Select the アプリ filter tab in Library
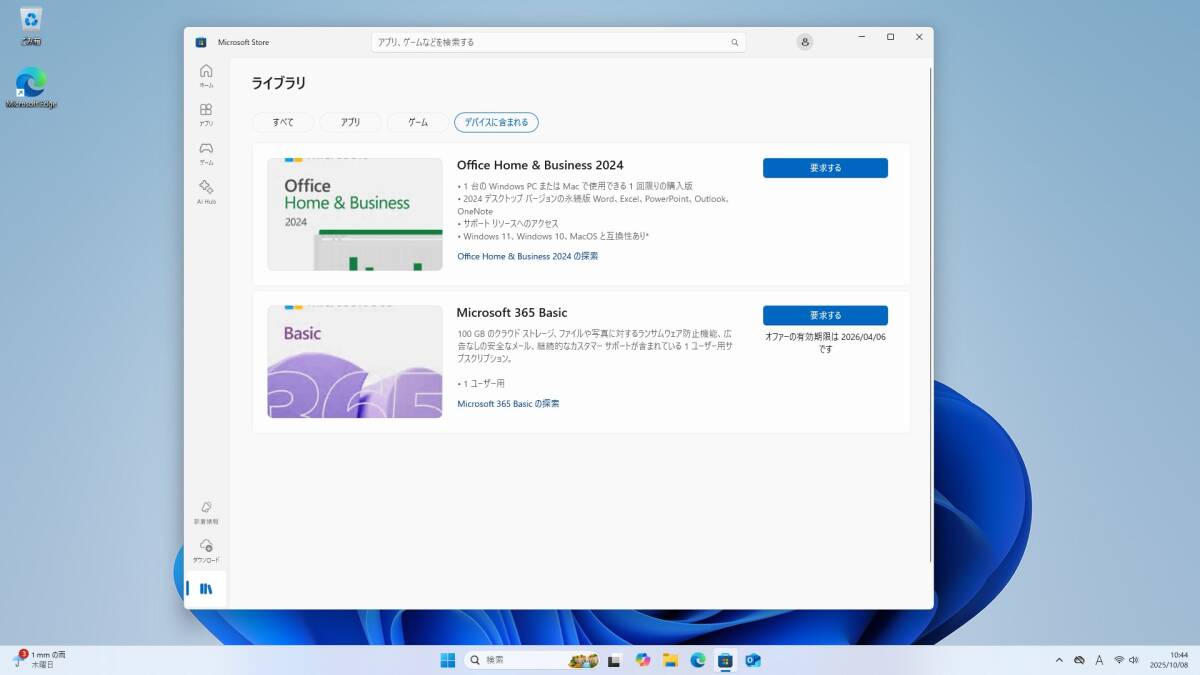 point(350,122)
